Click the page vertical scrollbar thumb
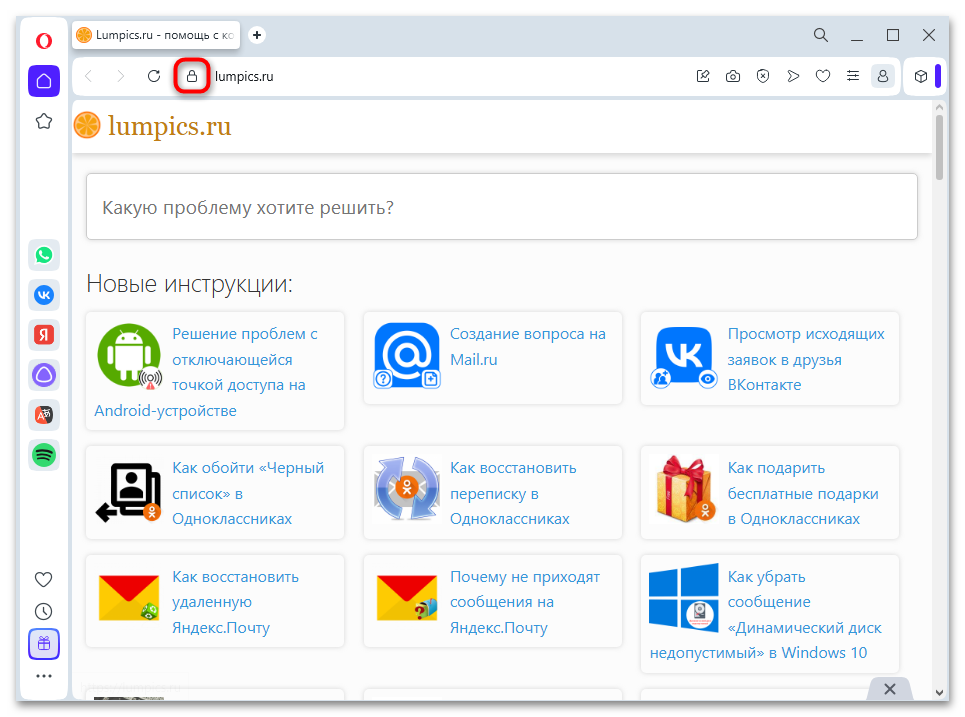 (x=939, y=147)
